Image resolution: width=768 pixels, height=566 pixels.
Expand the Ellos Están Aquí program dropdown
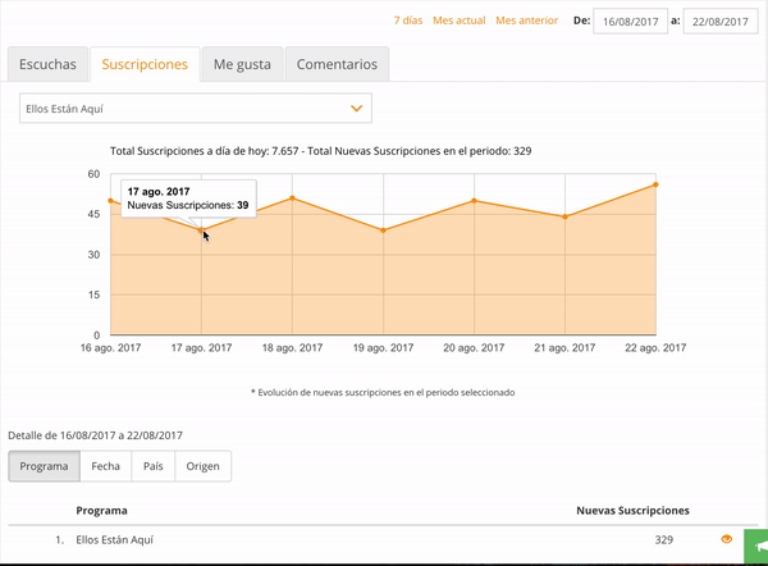(x=195, y=108)
